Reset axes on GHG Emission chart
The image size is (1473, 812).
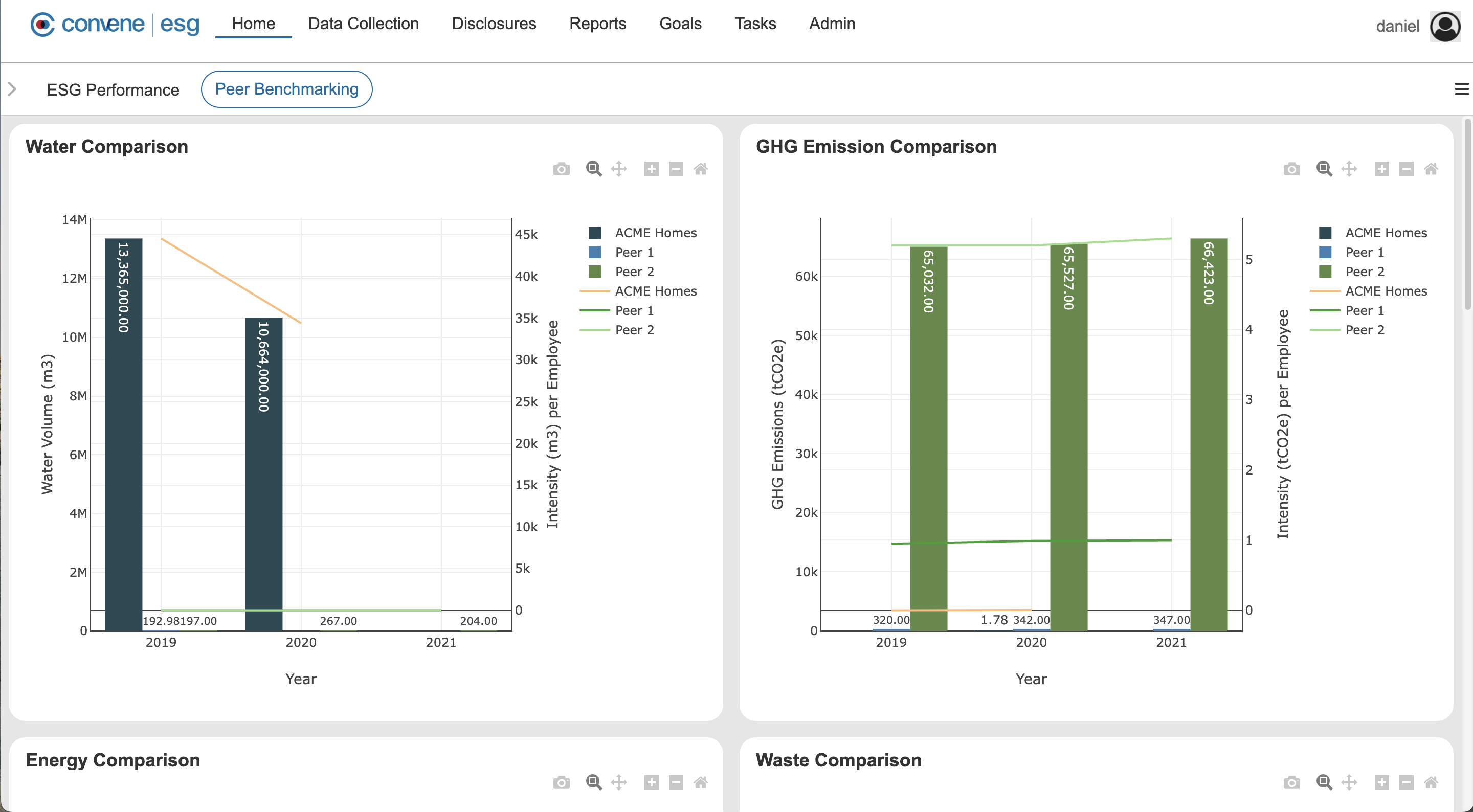click(x=1431, y=169)
